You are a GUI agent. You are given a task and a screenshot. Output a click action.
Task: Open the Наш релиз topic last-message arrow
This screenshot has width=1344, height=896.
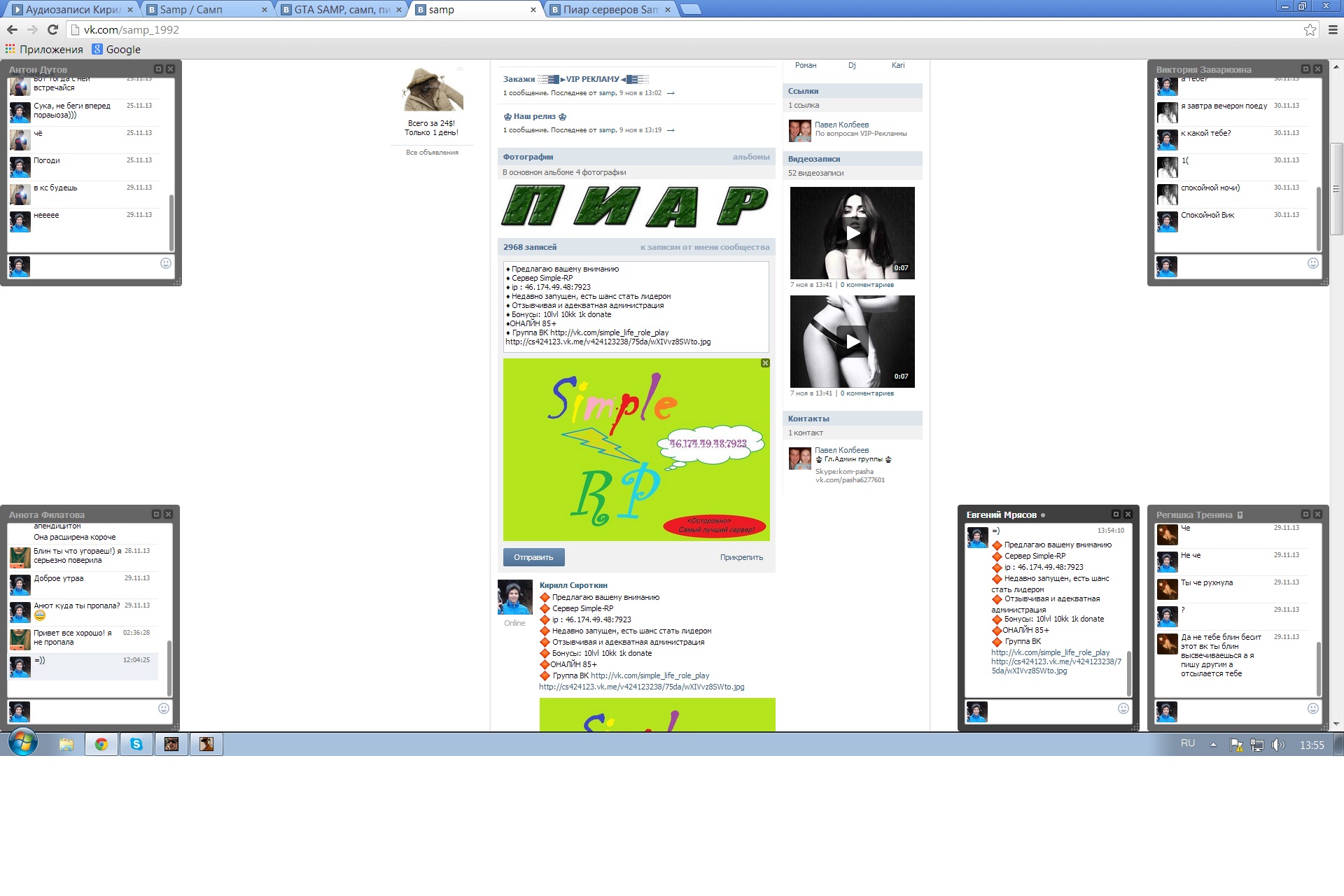671,130
